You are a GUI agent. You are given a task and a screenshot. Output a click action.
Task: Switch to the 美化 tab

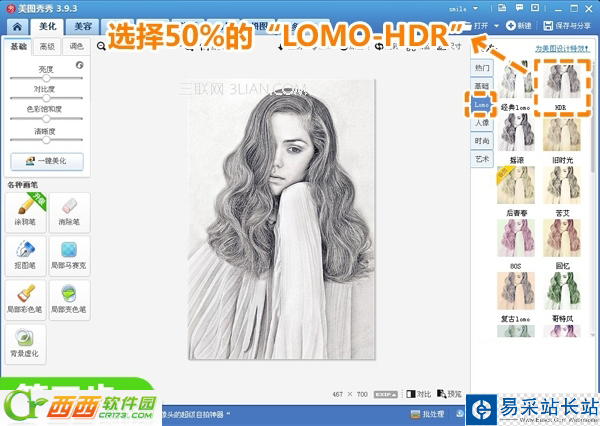coord(48,26)
